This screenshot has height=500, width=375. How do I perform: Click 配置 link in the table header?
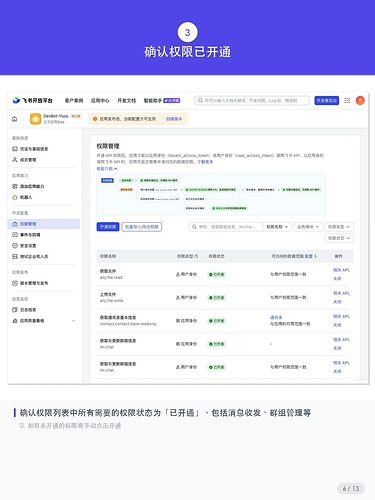tap(311, 256)
